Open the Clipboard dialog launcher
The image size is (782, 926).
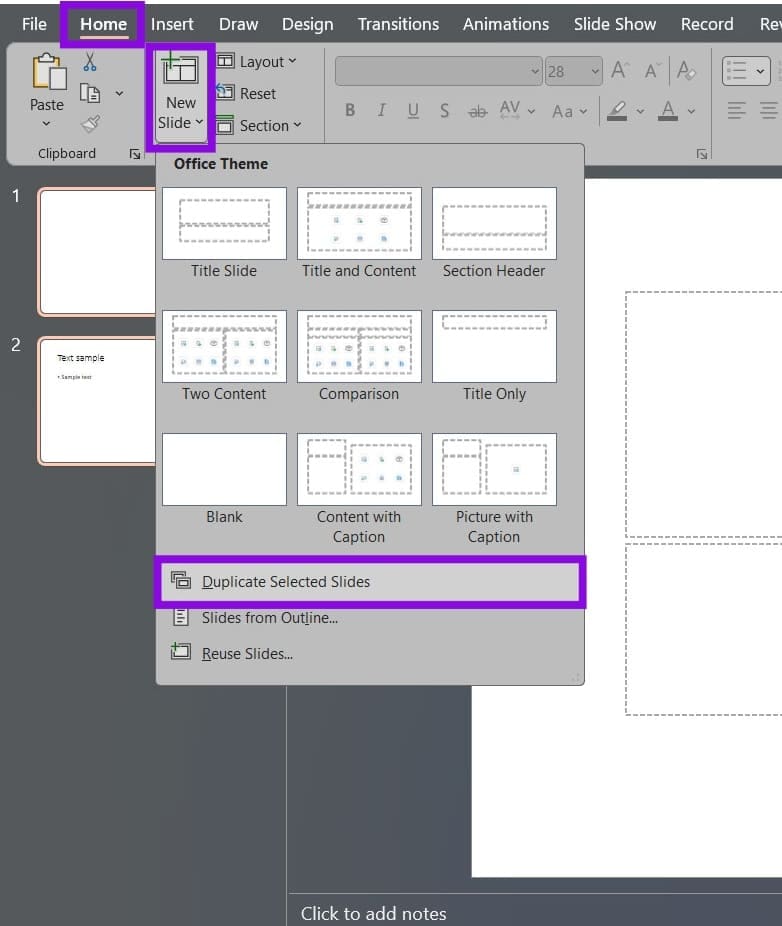click(135, 154)
